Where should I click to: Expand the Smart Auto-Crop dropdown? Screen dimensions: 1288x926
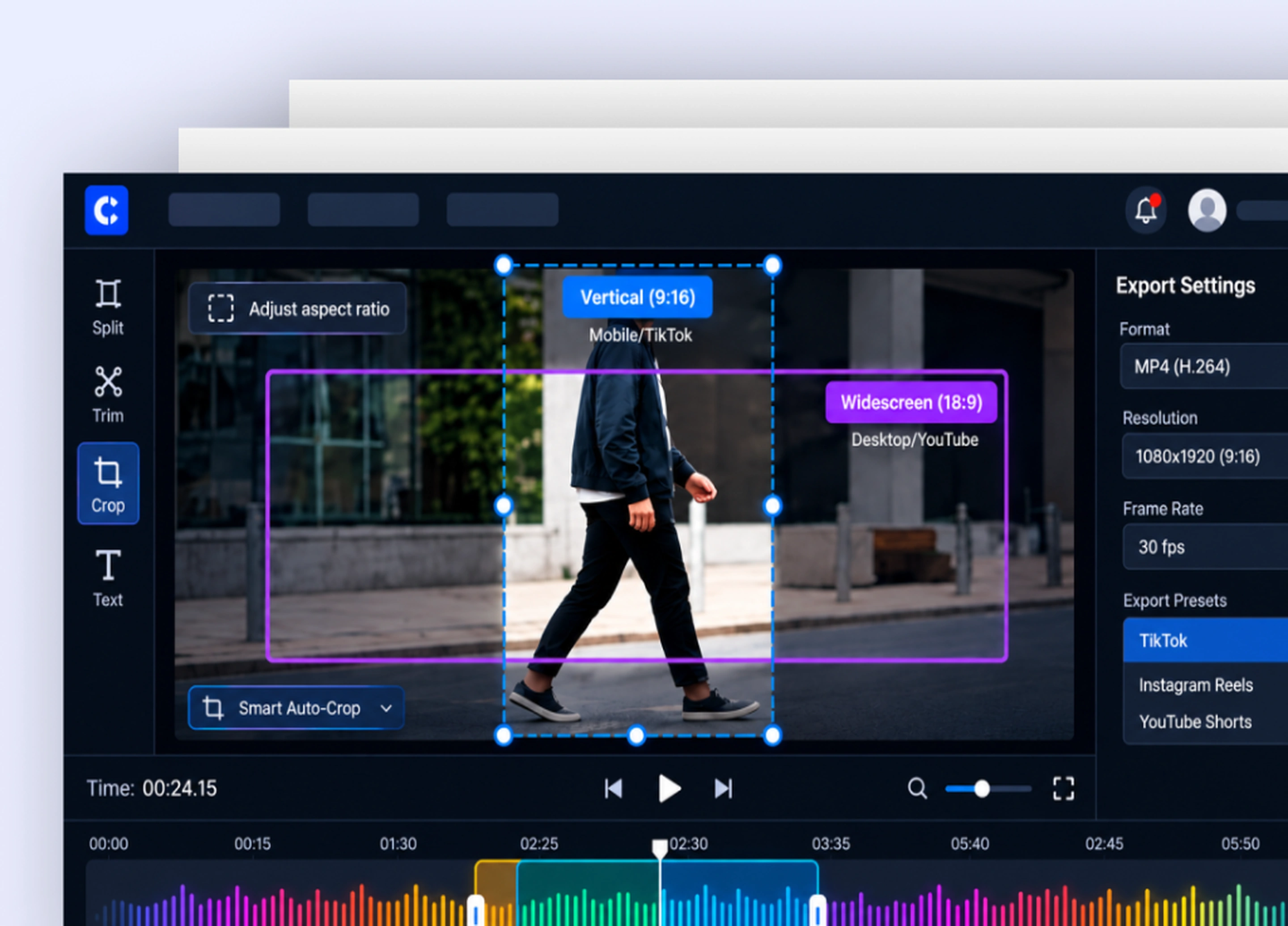point(296,708)
